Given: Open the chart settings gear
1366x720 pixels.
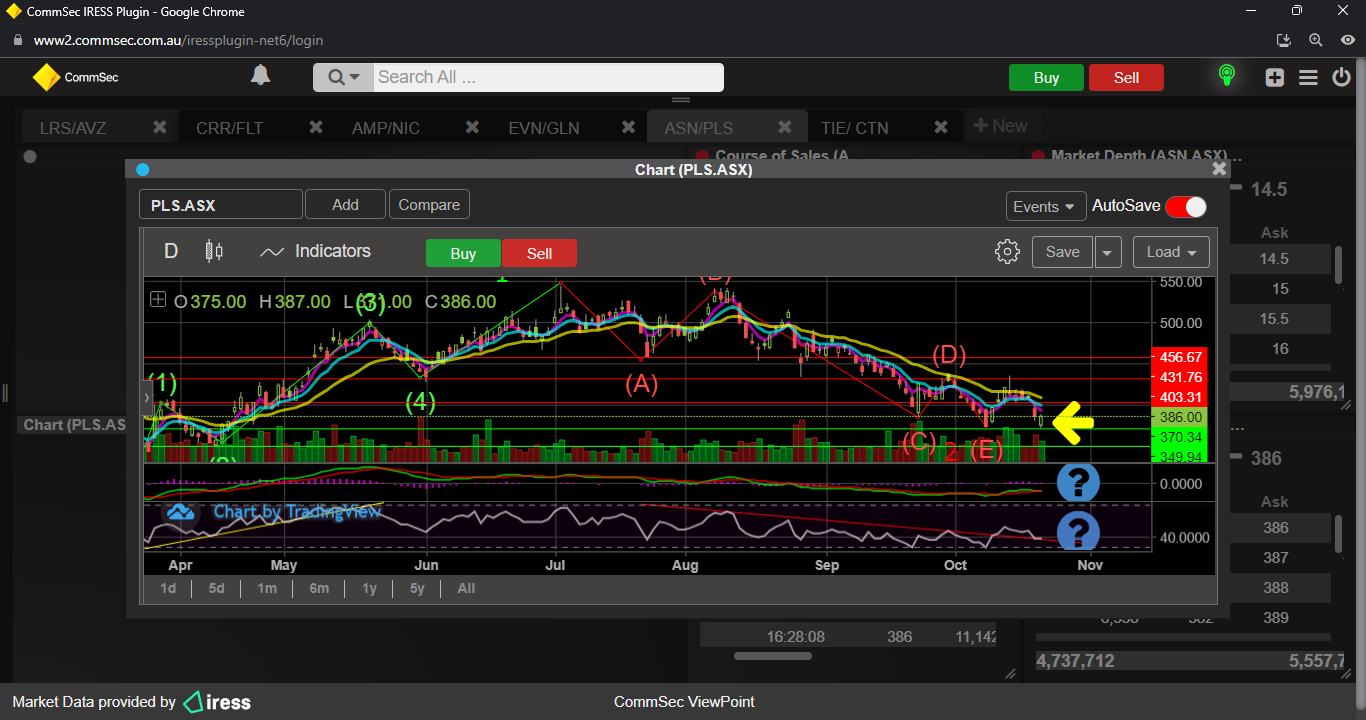Looking at the screenshot, I should click(x=1007, y=252).
